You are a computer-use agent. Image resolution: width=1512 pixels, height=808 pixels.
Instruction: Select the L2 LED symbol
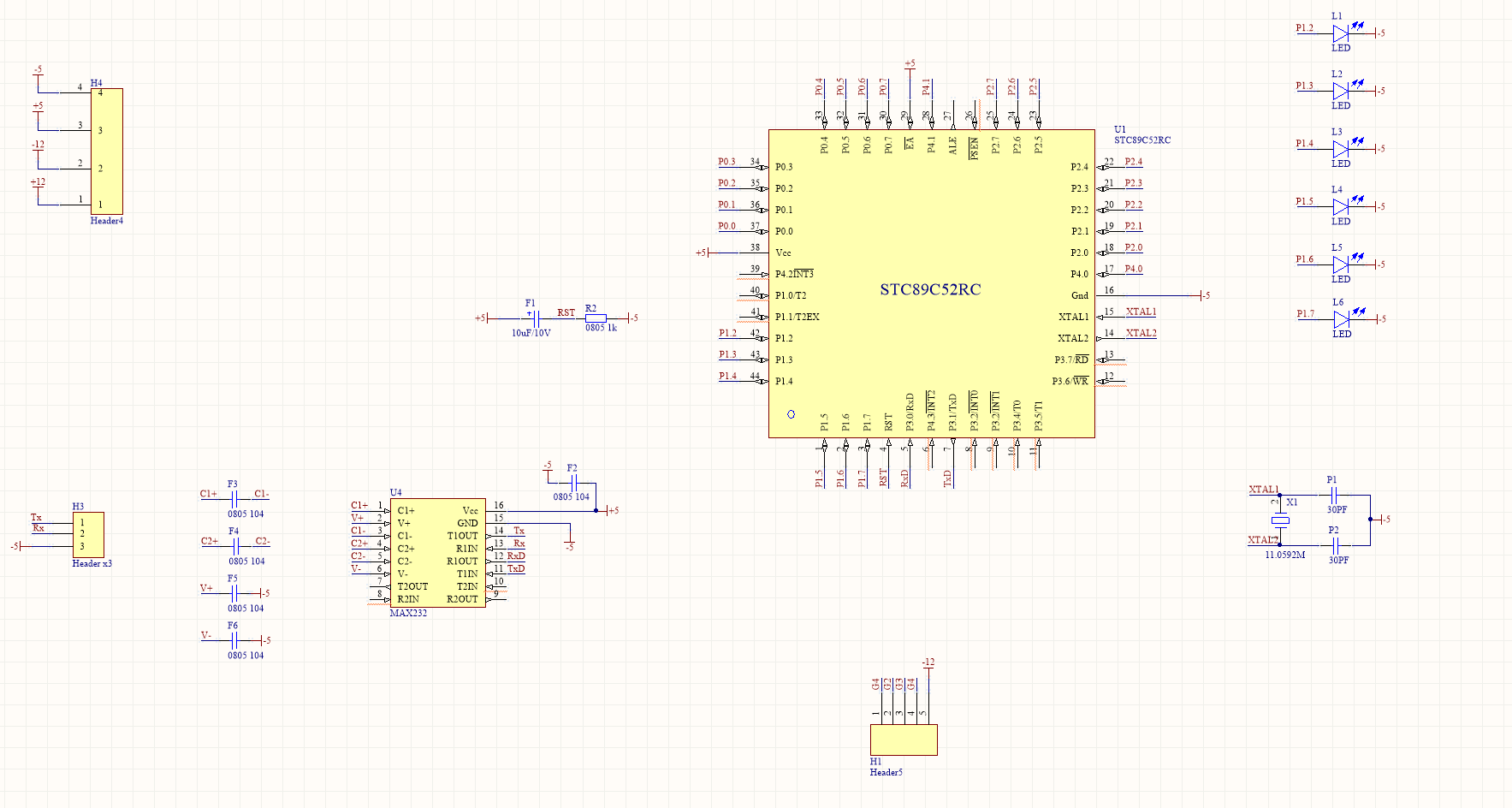(x=1341, y=91)
